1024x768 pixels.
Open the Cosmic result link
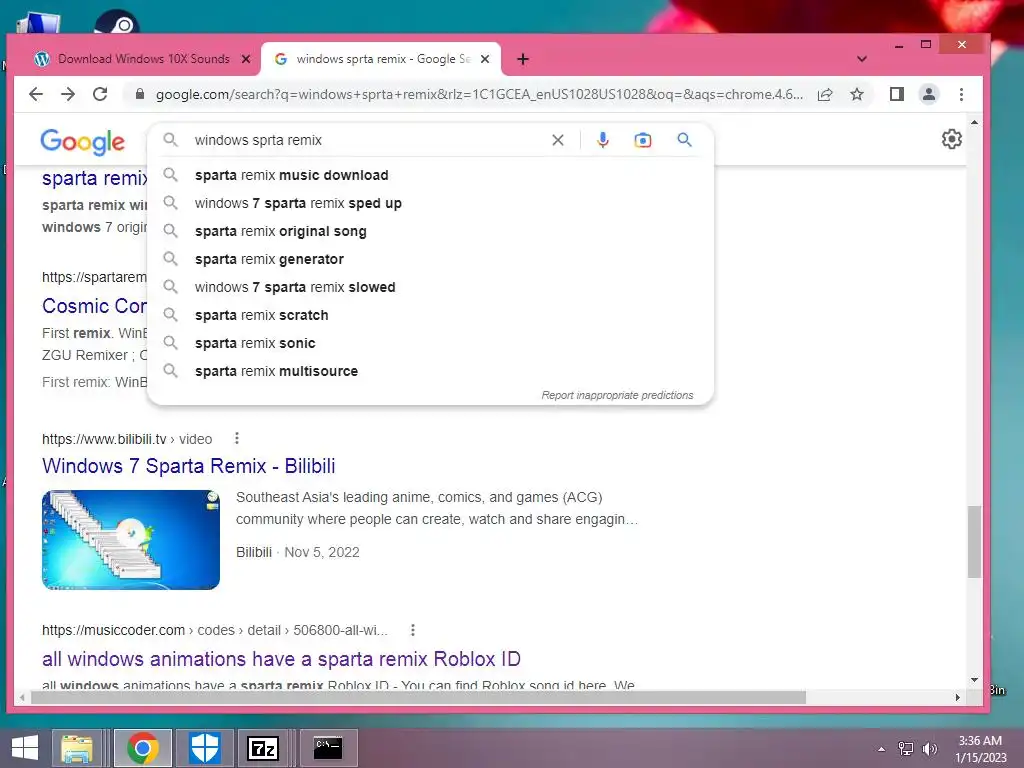point(95,306)
